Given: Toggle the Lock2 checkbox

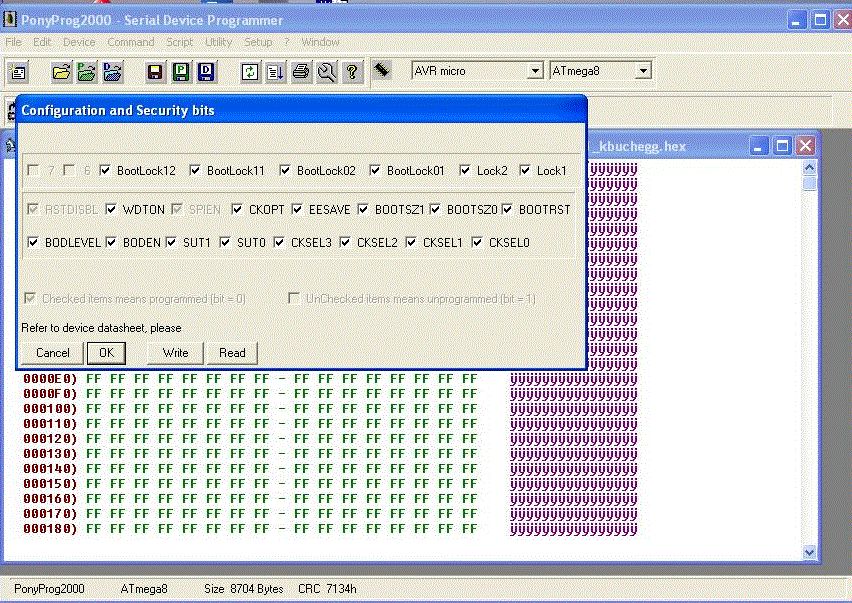Looking at the screenshot, I should [x=465, y=171].
